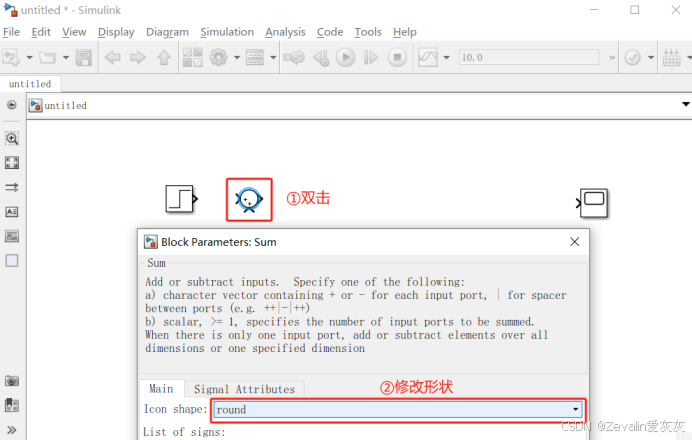Expand the breadcrumb path dropdown arrow
692x440 pixels.
(x=685, y=105)
